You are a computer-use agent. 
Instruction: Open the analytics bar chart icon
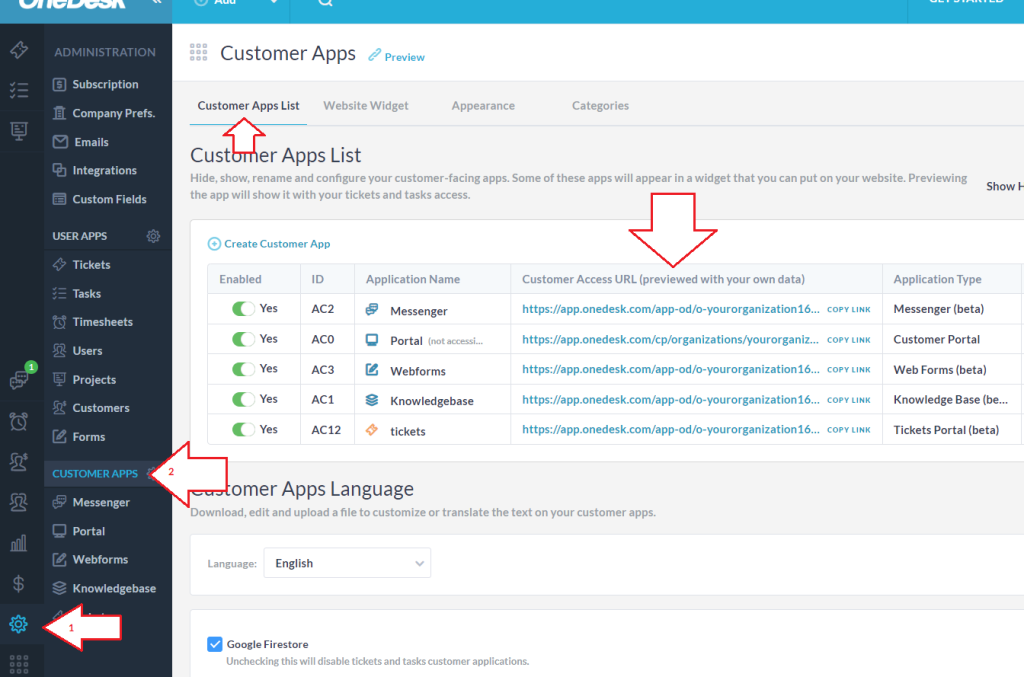18,543
